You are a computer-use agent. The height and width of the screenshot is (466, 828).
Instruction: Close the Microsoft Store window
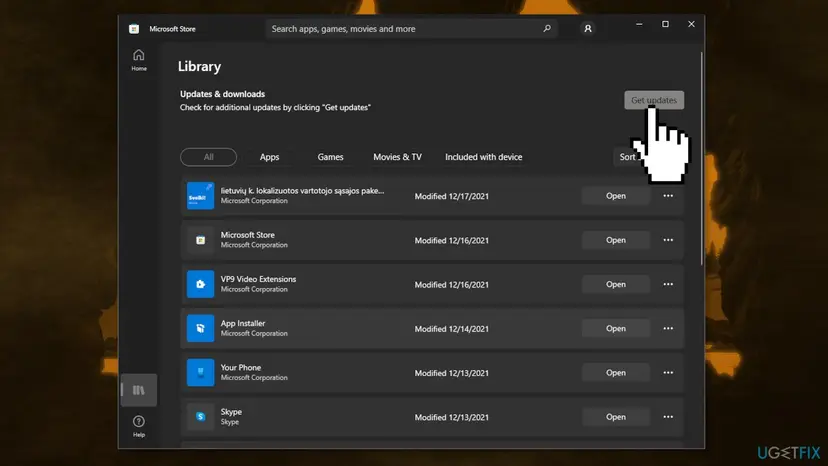tap(691, 24)
